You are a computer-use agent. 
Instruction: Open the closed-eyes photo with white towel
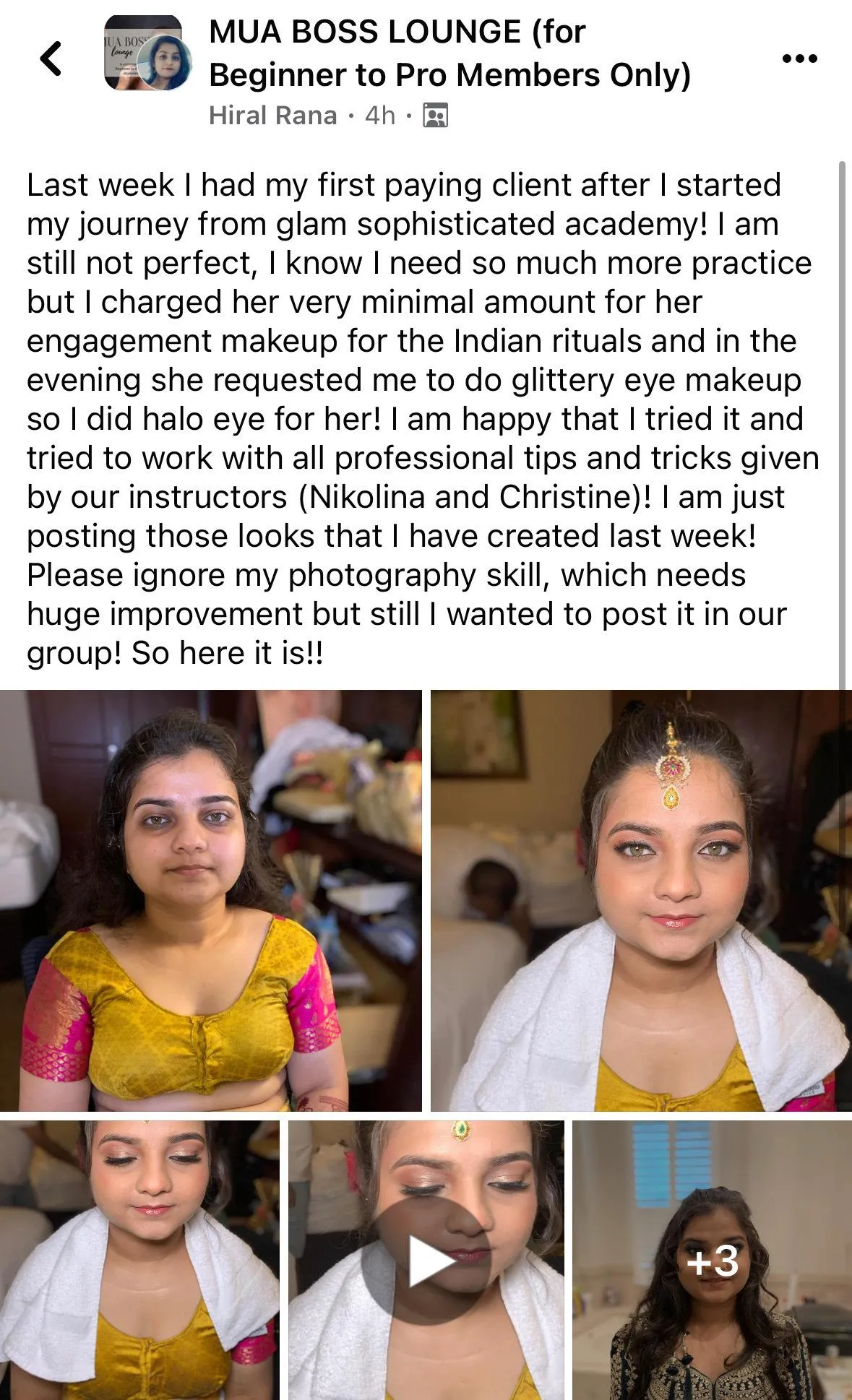pyautogui.click(x=139, y=1260)
